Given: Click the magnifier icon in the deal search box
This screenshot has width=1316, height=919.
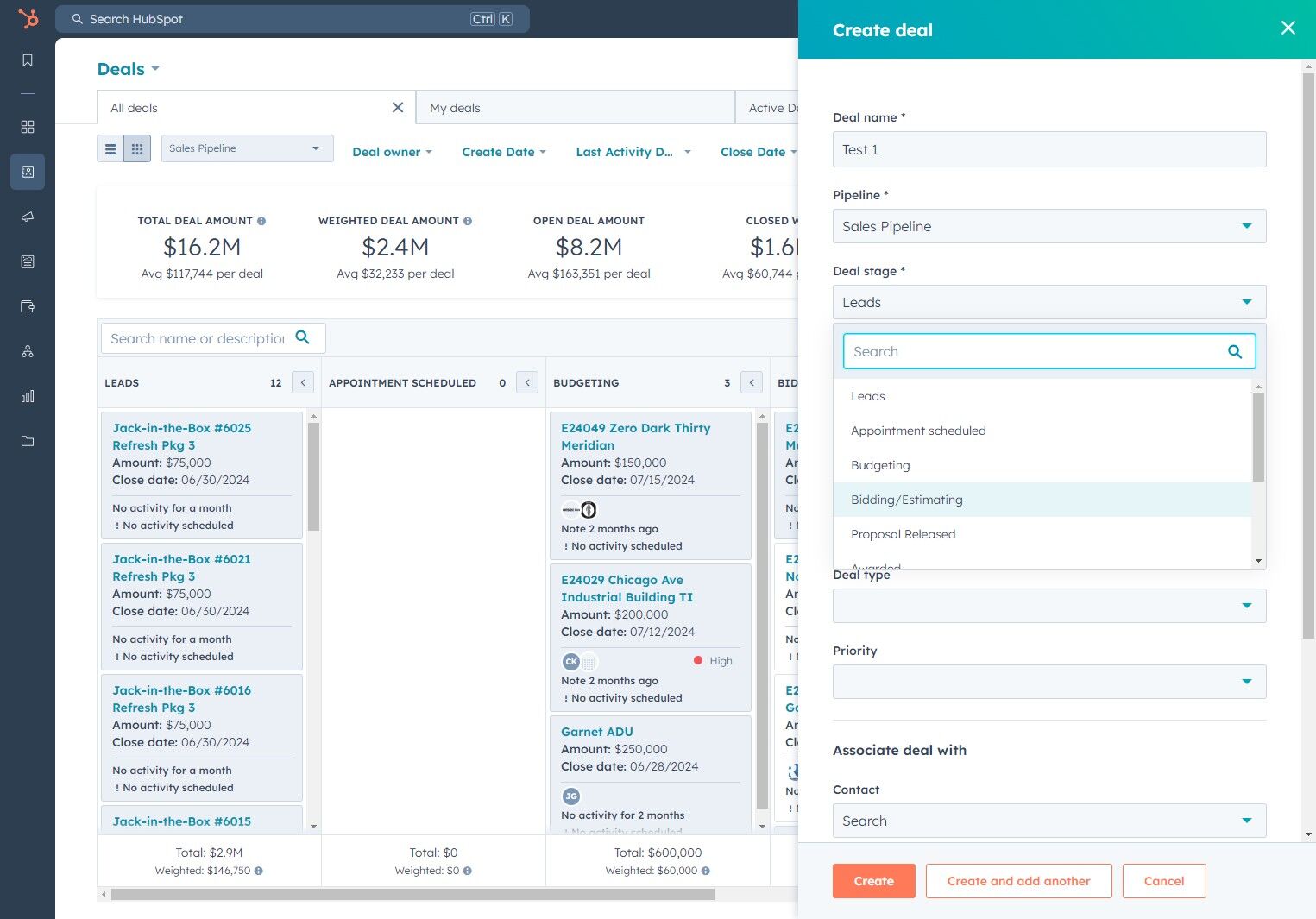Looking at the screenshot, I should tap(302, 337).
